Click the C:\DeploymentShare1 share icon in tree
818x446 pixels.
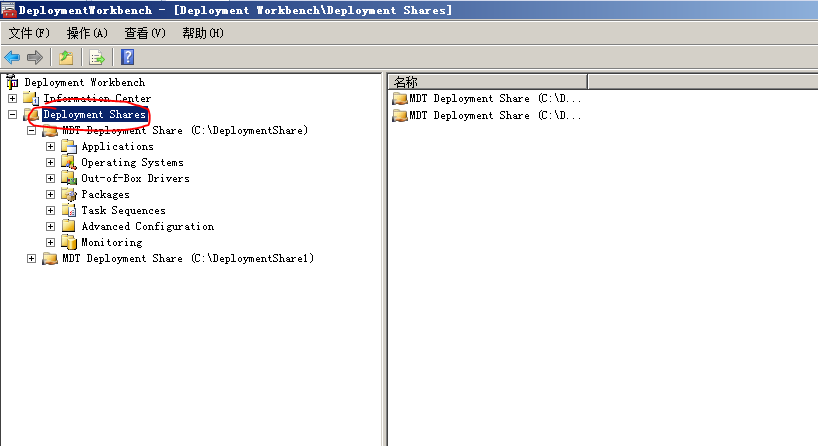click(x=50, y=258)
